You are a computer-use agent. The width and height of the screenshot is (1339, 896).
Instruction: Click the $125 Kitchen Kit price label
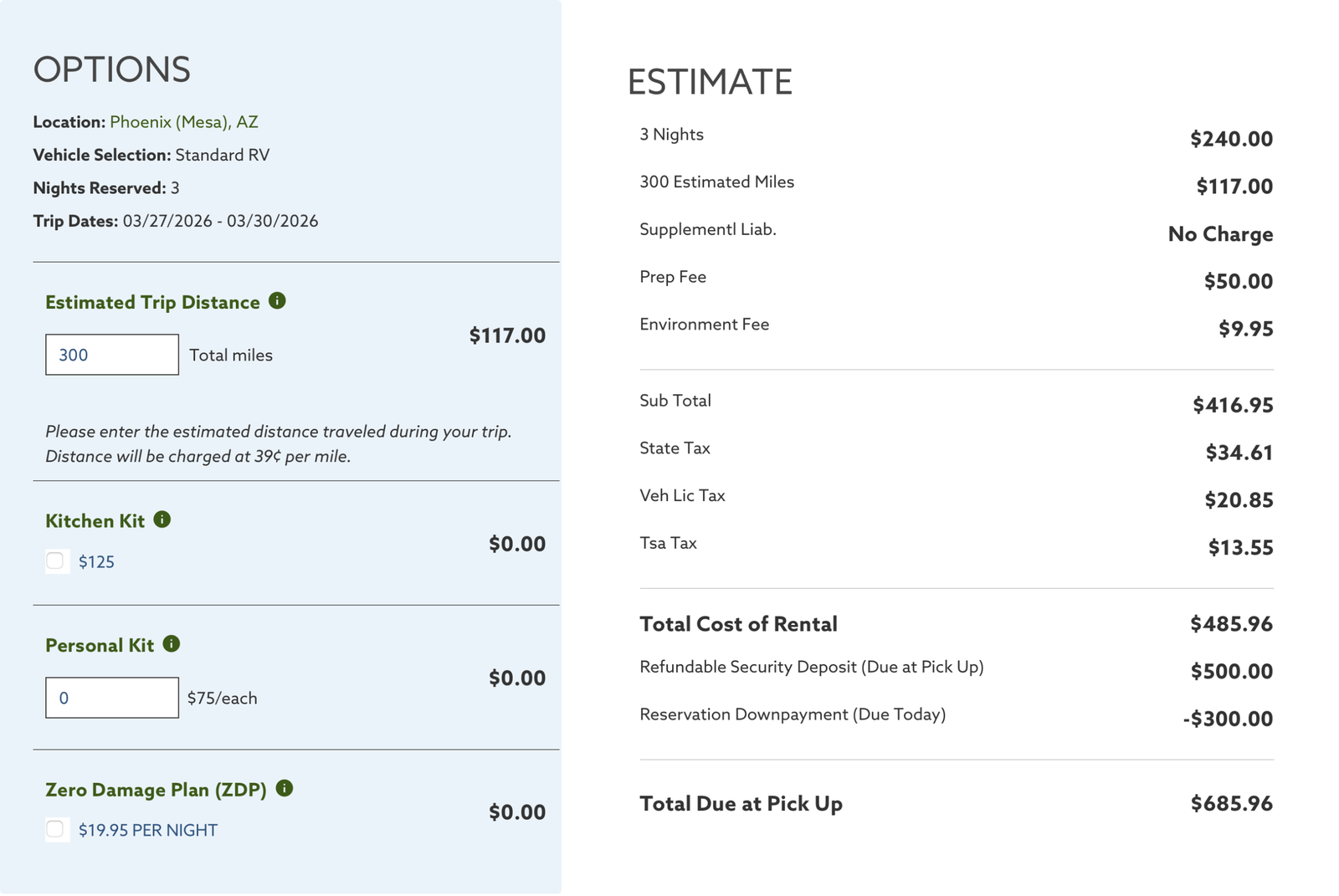[x=96, y=562]
